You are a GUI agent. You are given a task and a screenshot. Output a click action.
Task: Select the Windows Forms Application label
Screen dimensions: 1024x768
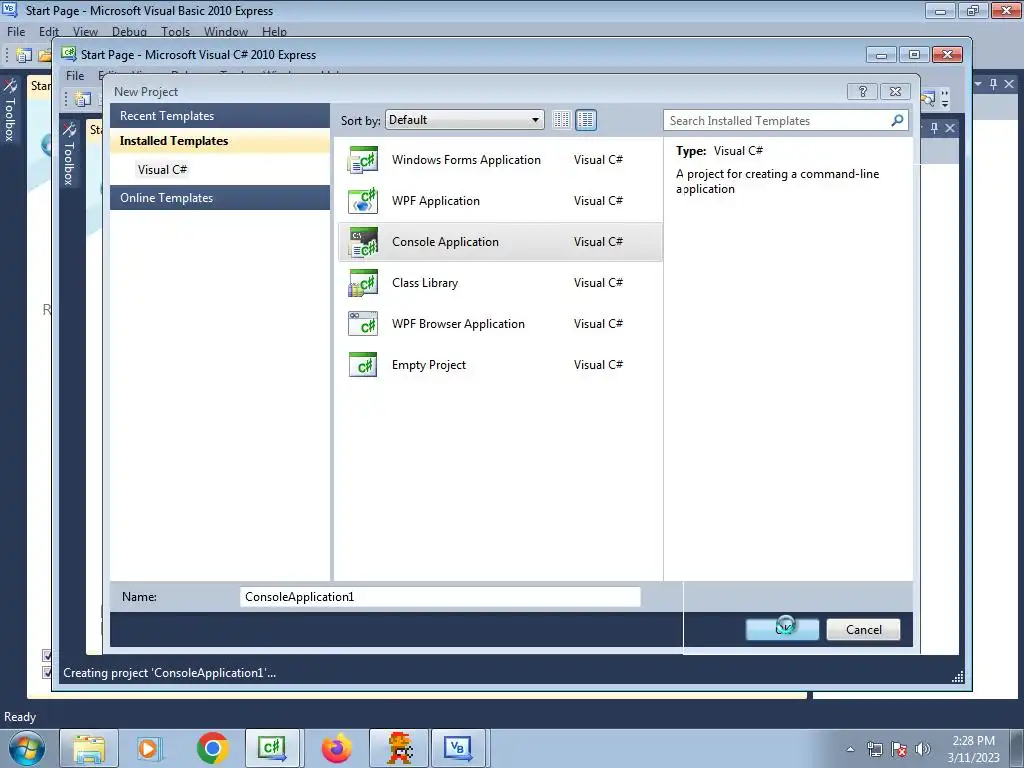pyautogui.click(x=466, y=160)
